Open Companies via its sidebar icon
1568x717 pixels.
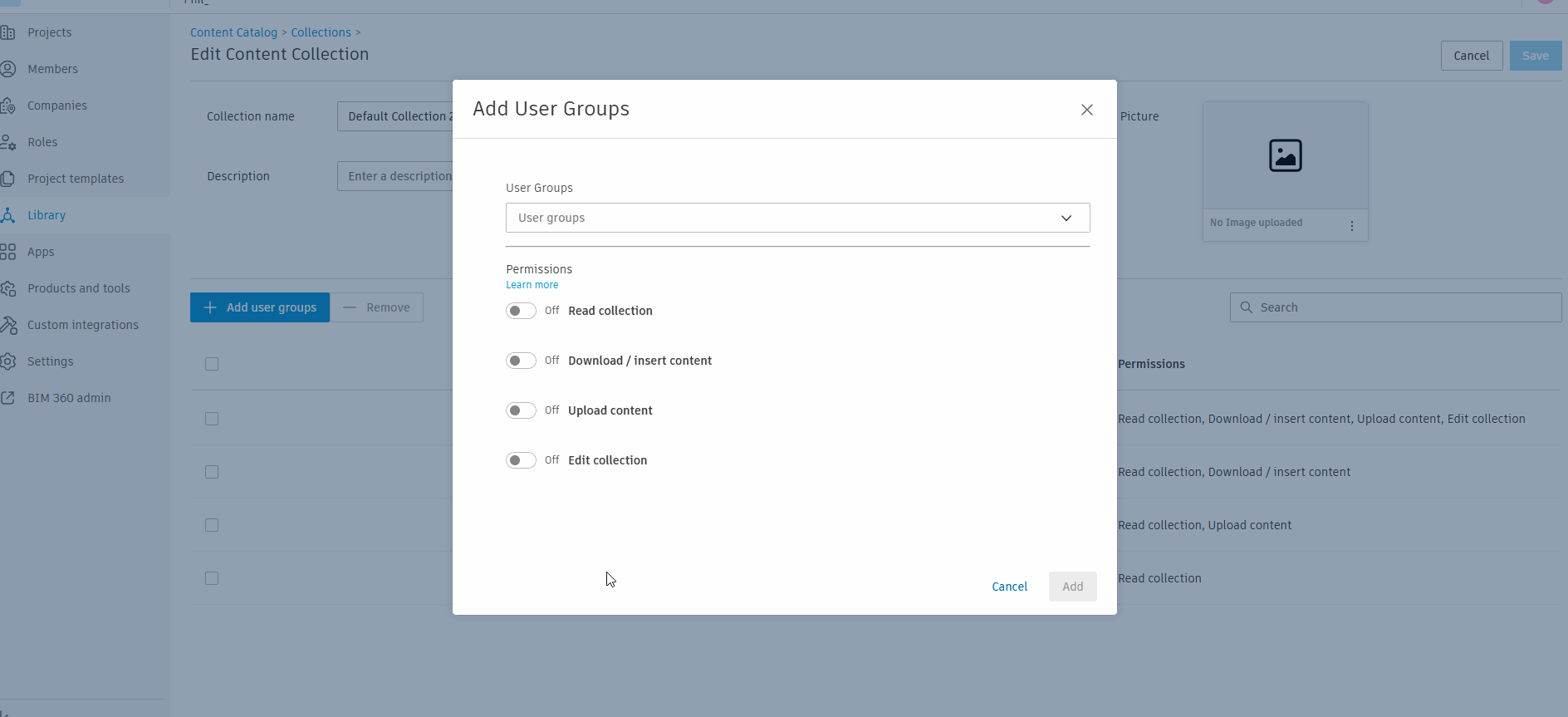(x=8, y=106)
